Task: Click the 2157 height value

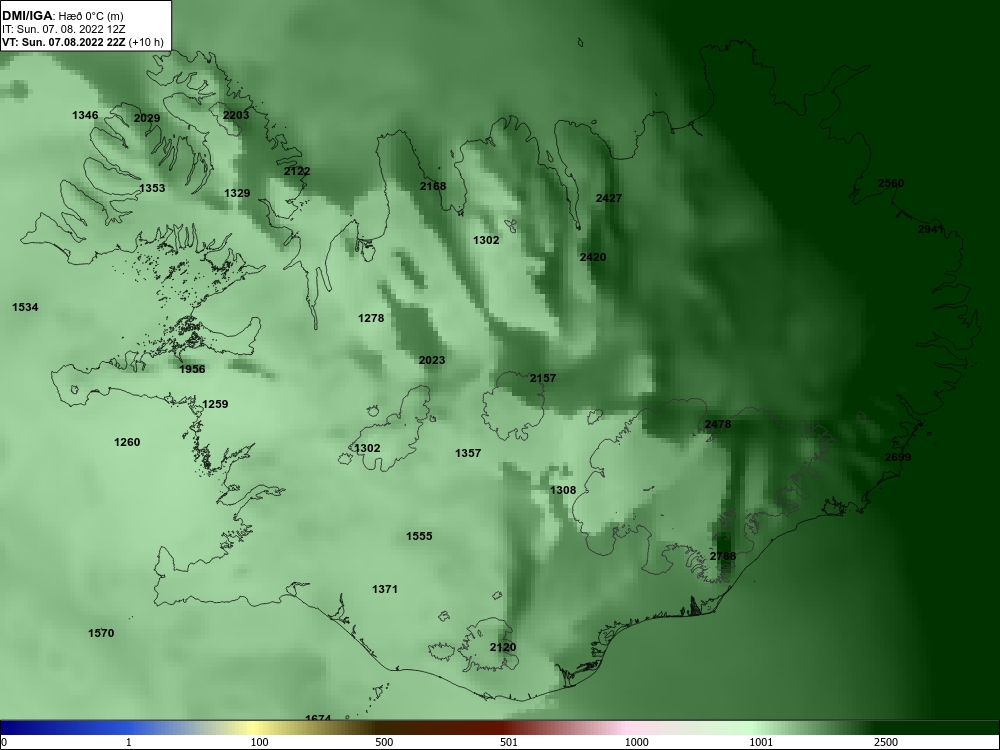Action: [543, 378]
